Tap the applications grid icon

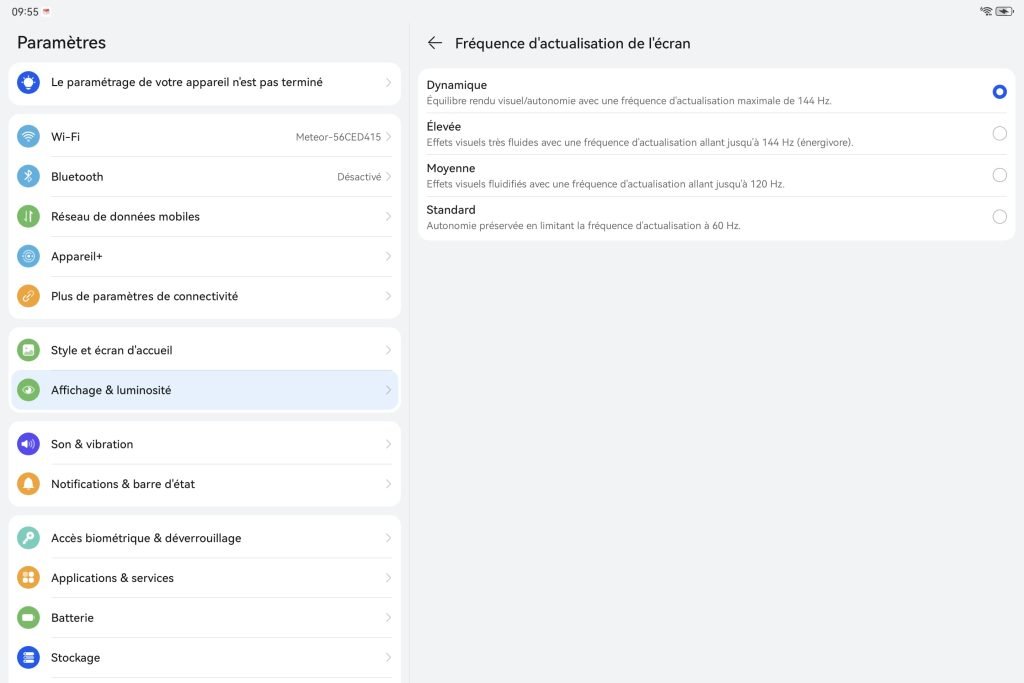28,578
